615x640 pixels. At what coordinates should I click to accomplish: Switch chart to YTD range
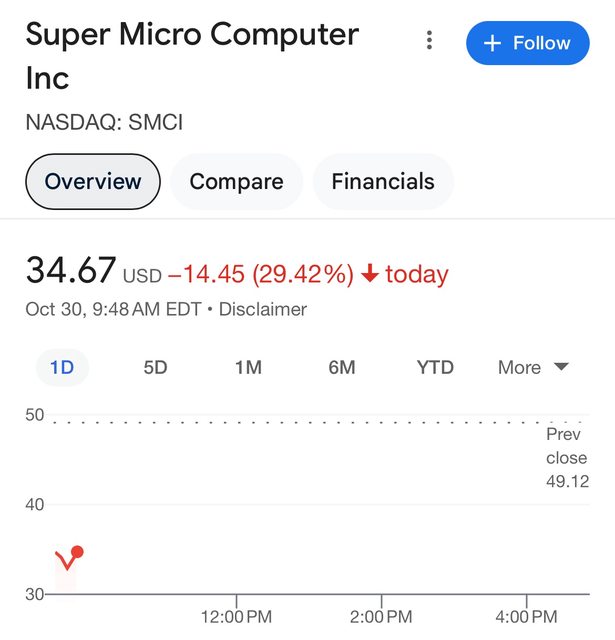435,367
